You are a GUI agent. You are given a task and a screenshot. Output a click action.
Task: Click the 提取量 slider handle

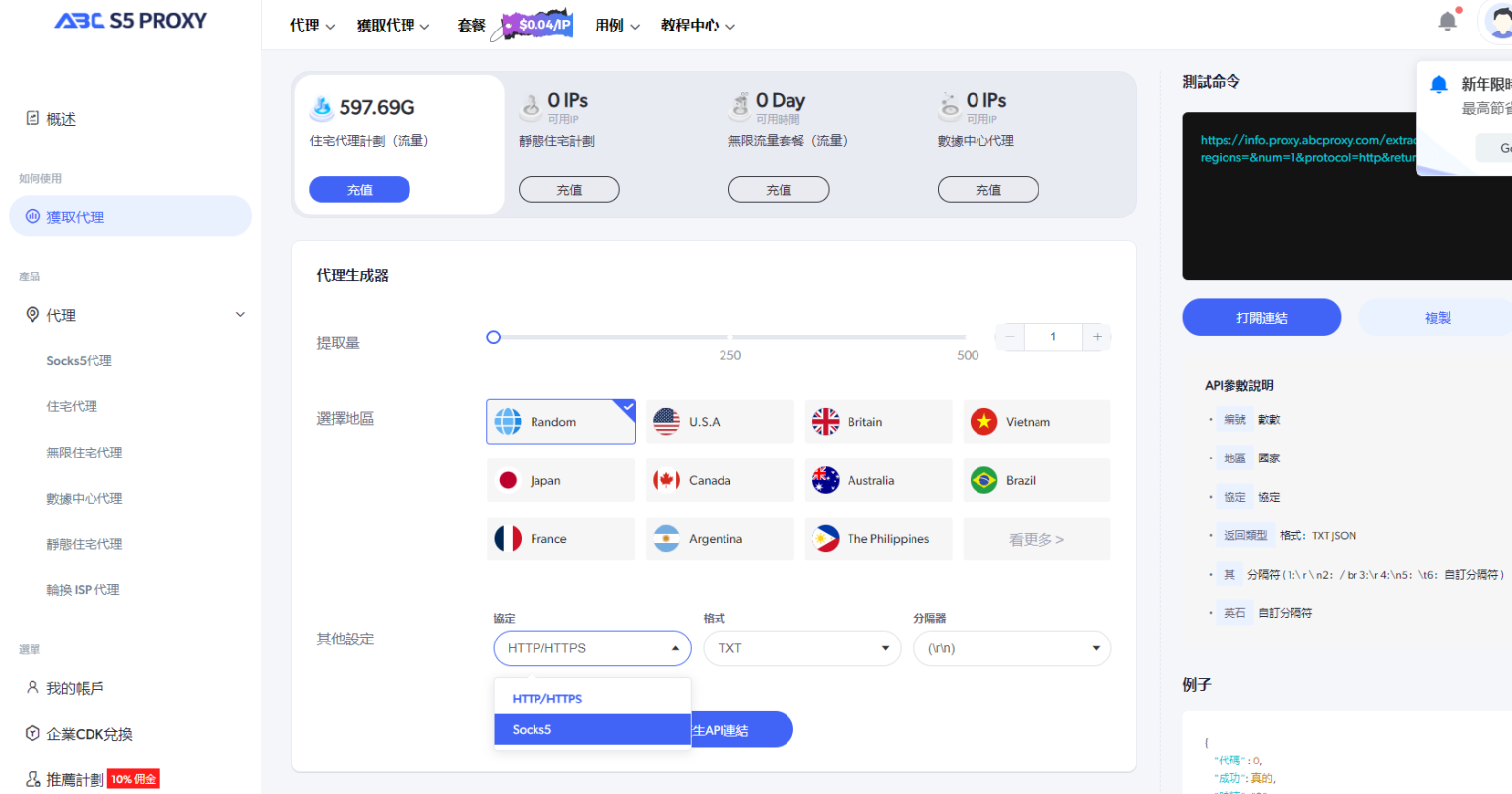pyautogui.click(x=493, y=336)
